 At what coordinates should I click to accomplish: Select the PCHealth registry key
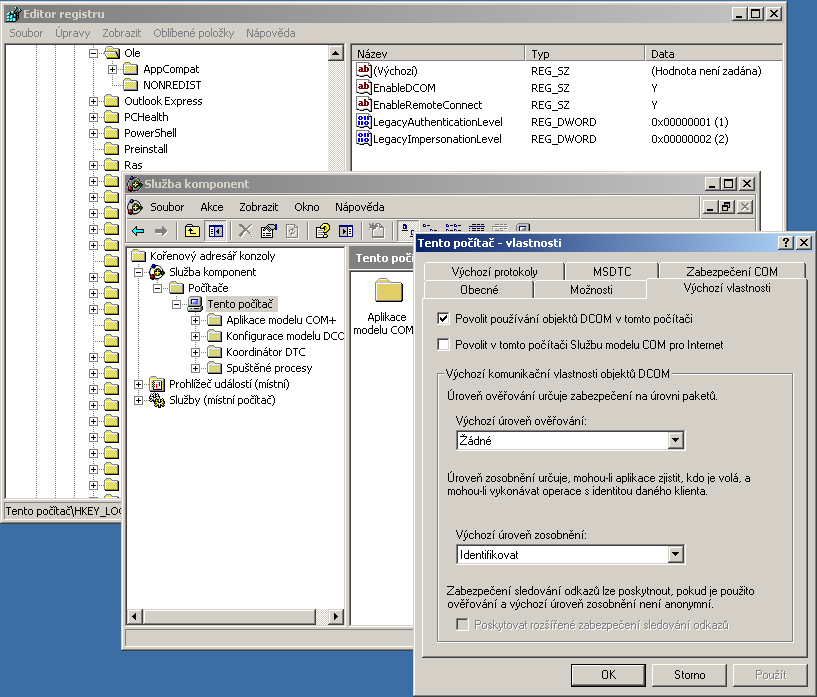(146, 117)
